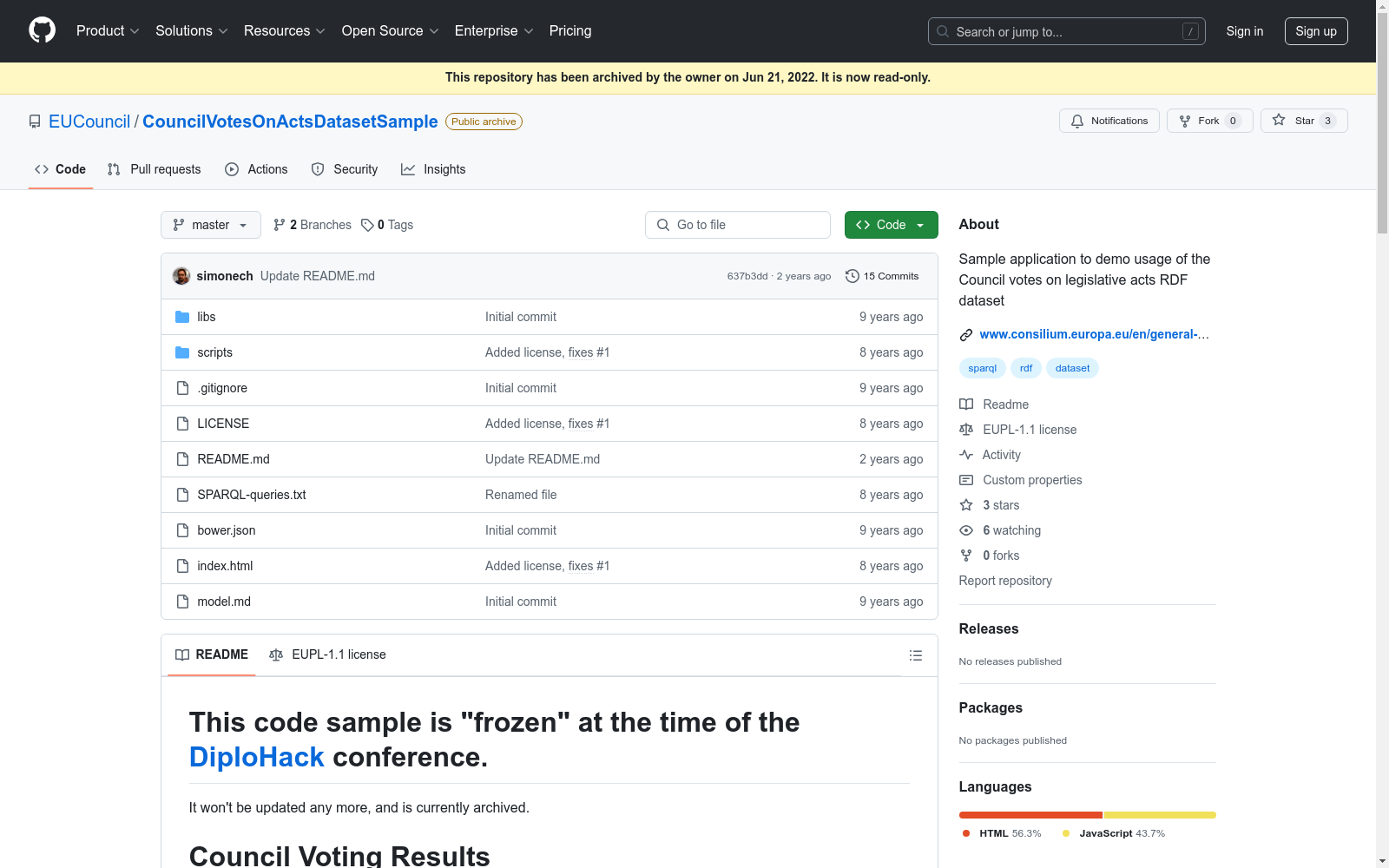Open the master branch selector dropdown
The height and width of the screenshot is (868, 1389).
(x=211, y=225)
